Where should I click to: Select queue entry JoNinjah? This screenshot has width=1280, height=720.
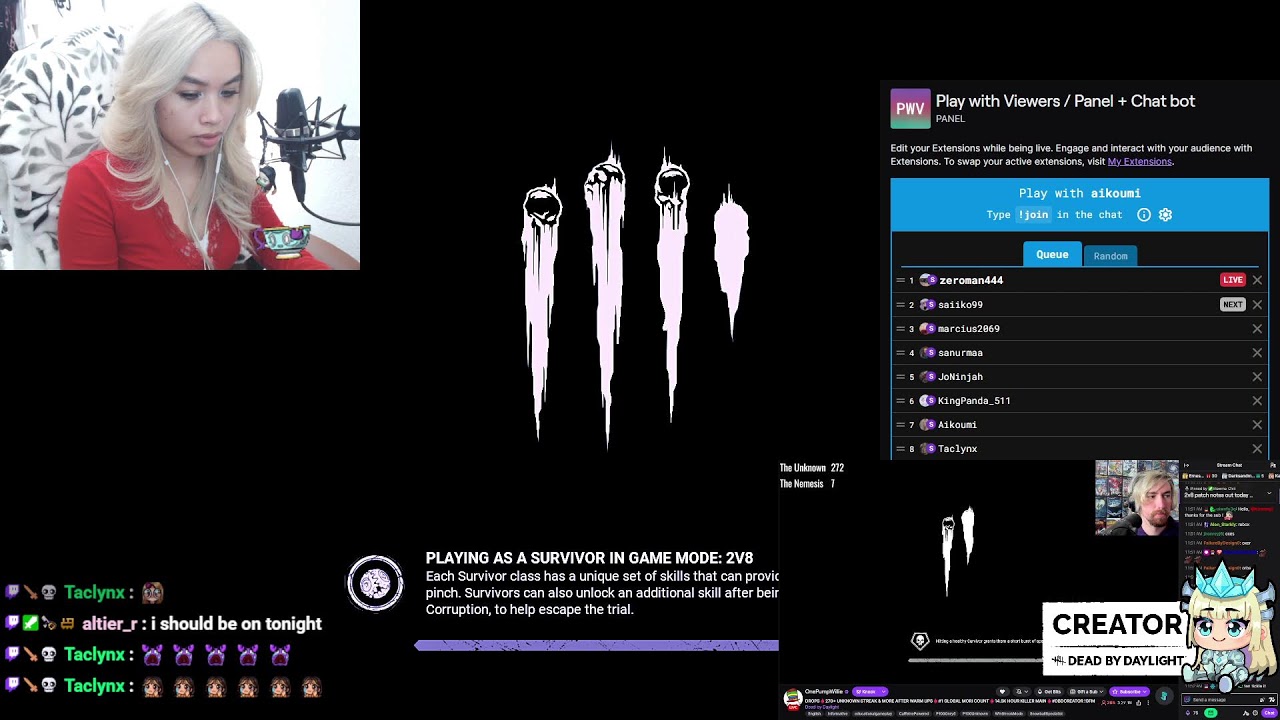click(x=1080, y=376)
